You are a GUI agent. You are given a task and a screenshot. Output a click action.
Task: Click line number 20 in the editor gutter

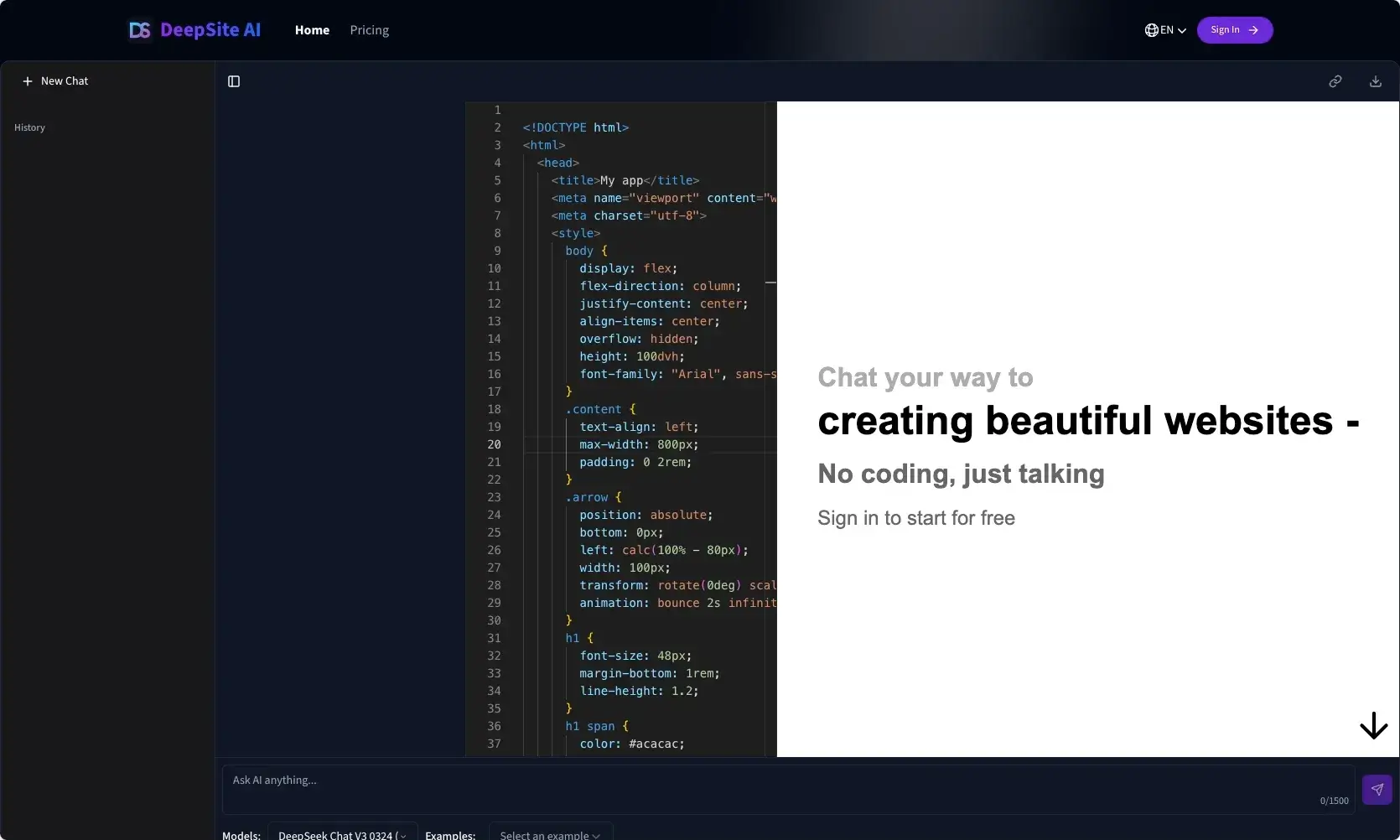tap(495, 444)
